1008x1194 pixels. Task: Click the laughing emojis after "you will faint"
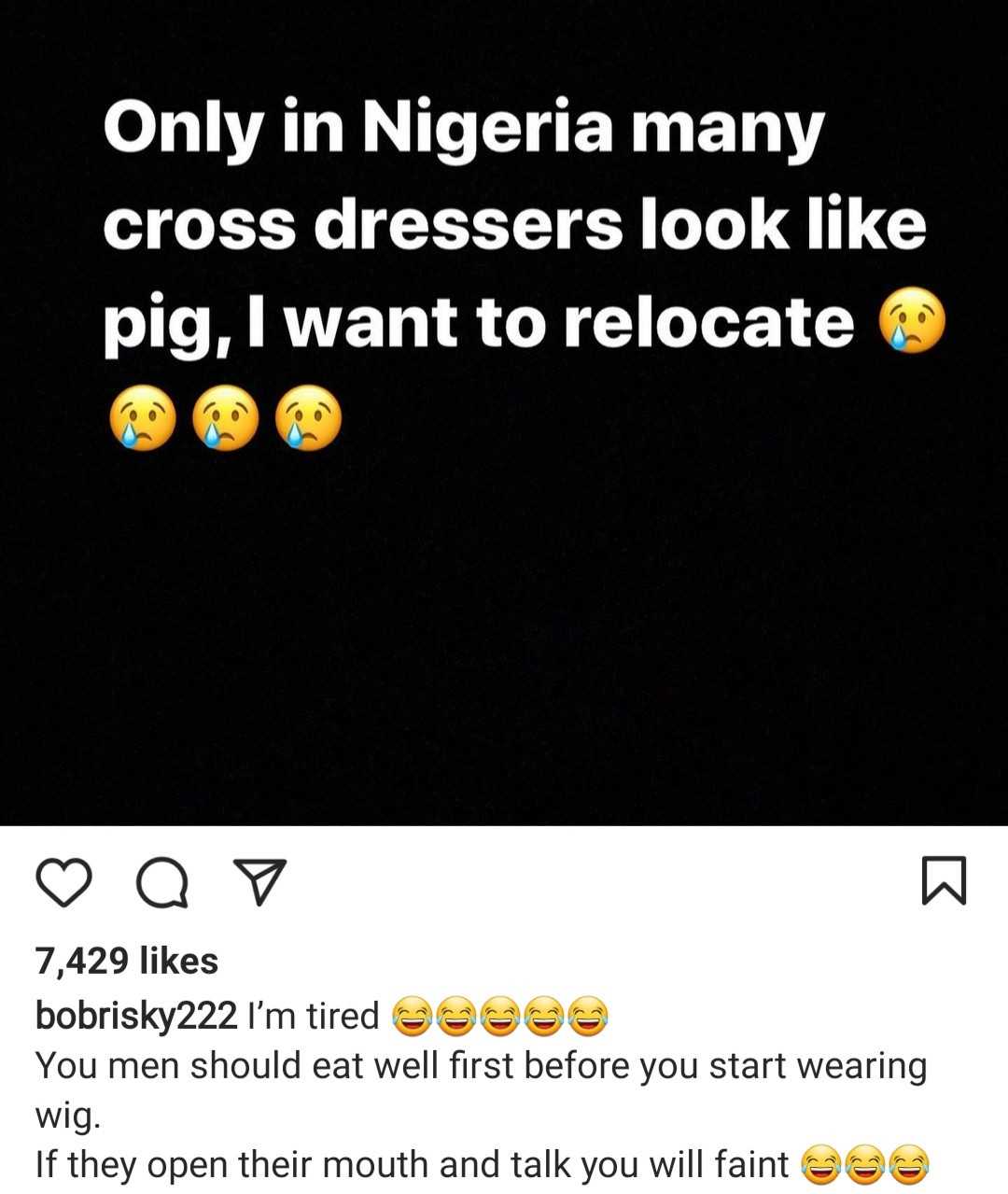865,1165
